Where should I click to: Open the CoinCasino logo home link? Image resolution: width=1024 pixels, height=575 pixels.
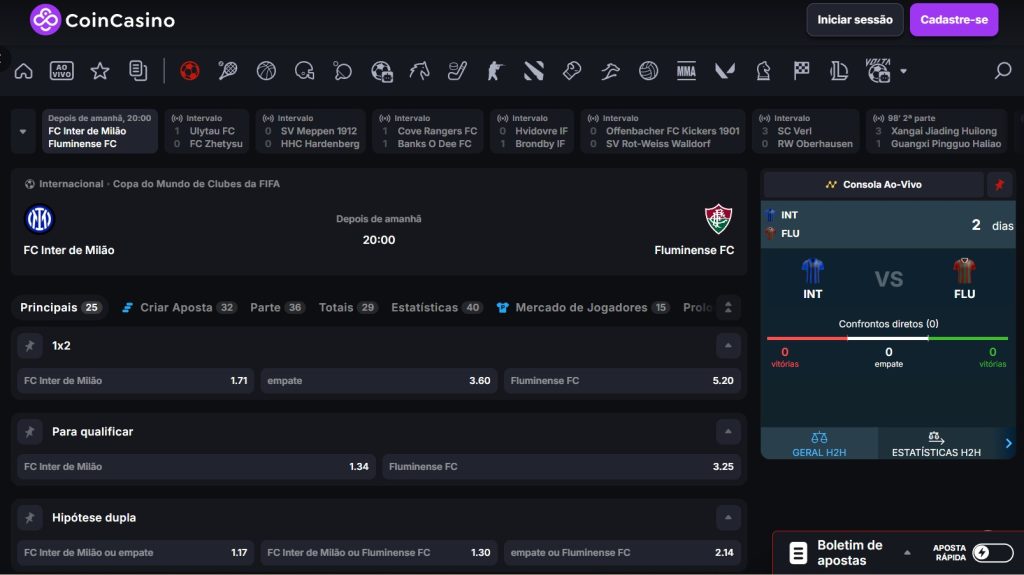coord(103,20)
